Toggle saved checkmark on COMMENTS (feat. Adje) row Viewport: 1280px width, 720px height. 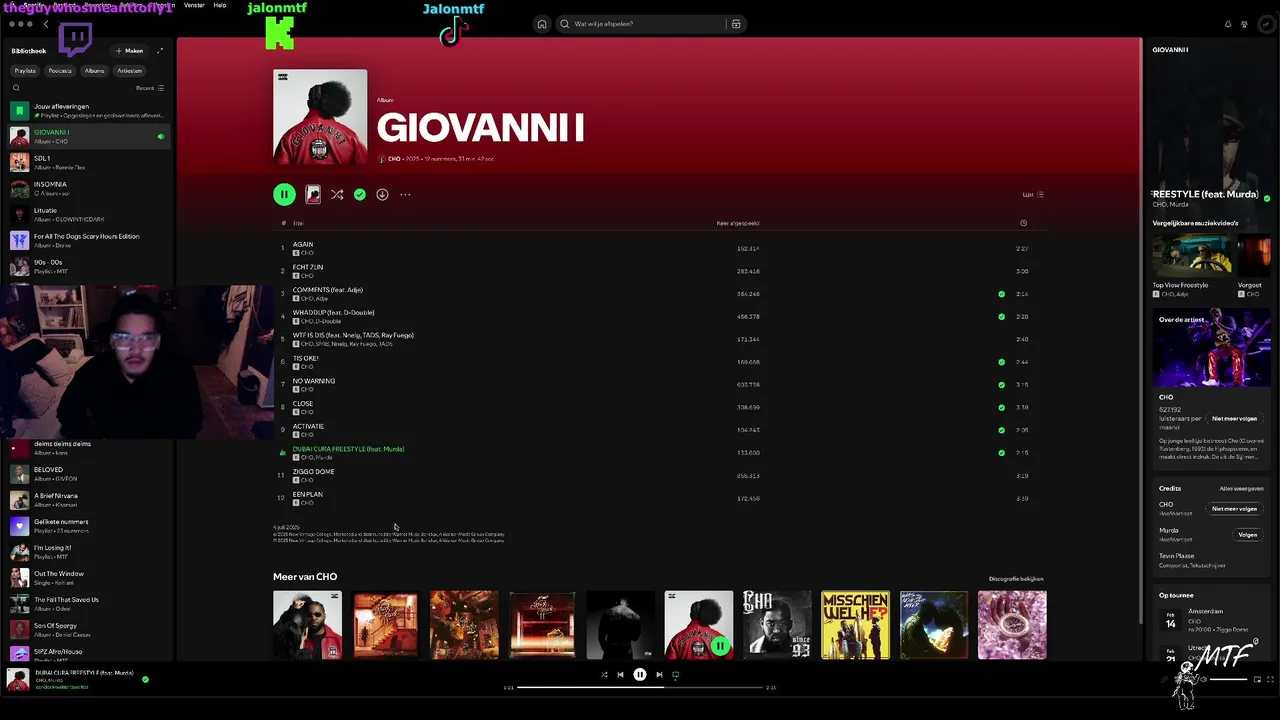(1001, 294)
